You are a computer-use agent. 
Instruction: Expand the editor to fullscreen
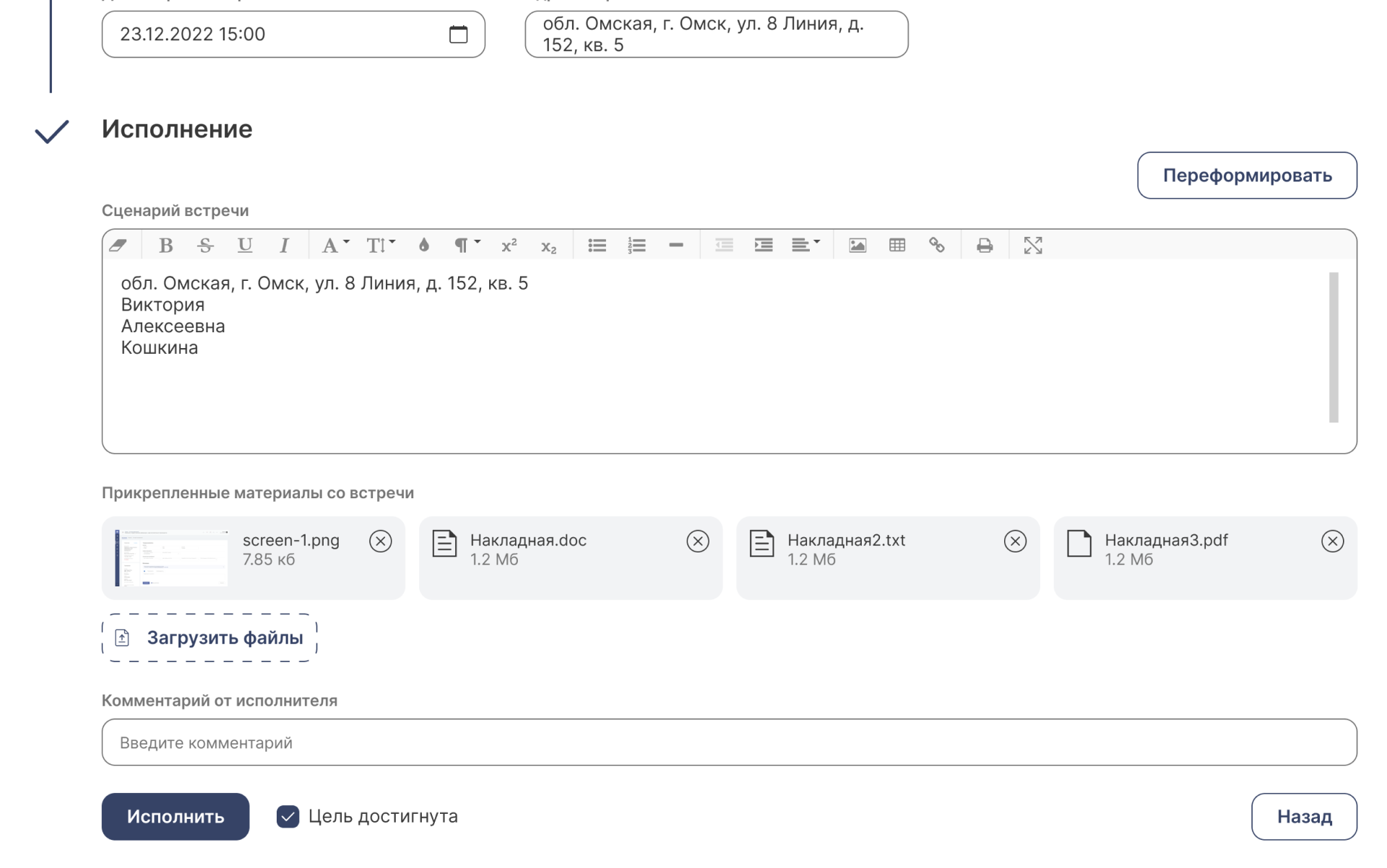pos(1033,246)
